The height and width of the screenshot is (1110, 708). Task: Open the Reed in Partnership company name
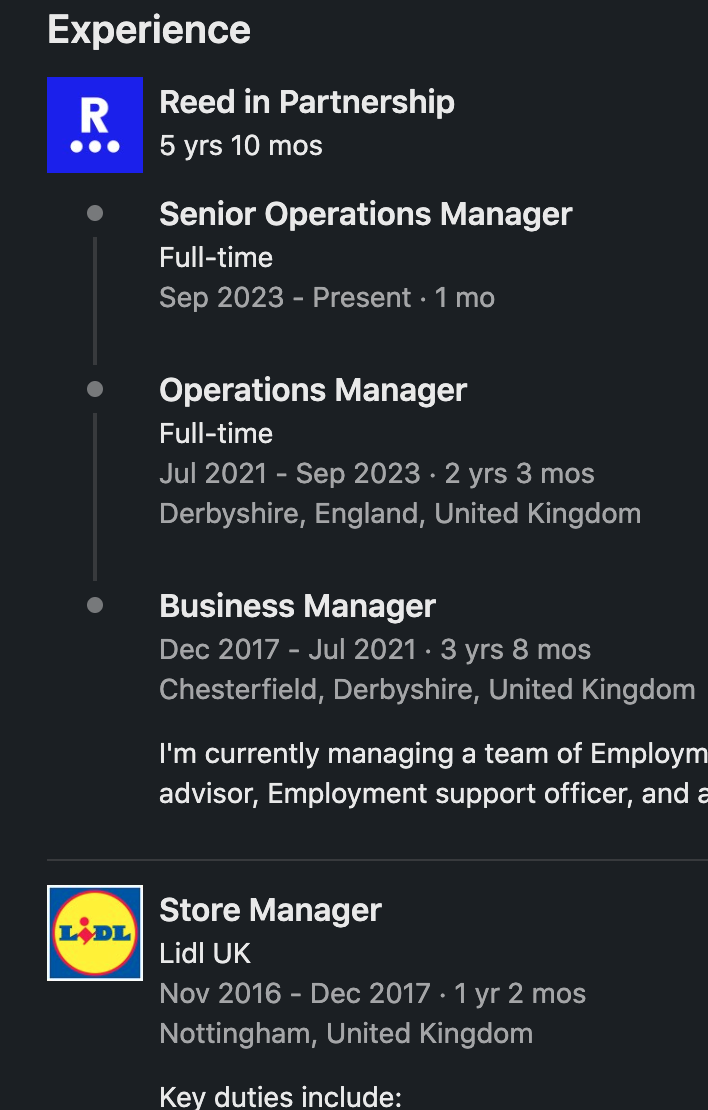pyautogui.click(x=307, y=102)
